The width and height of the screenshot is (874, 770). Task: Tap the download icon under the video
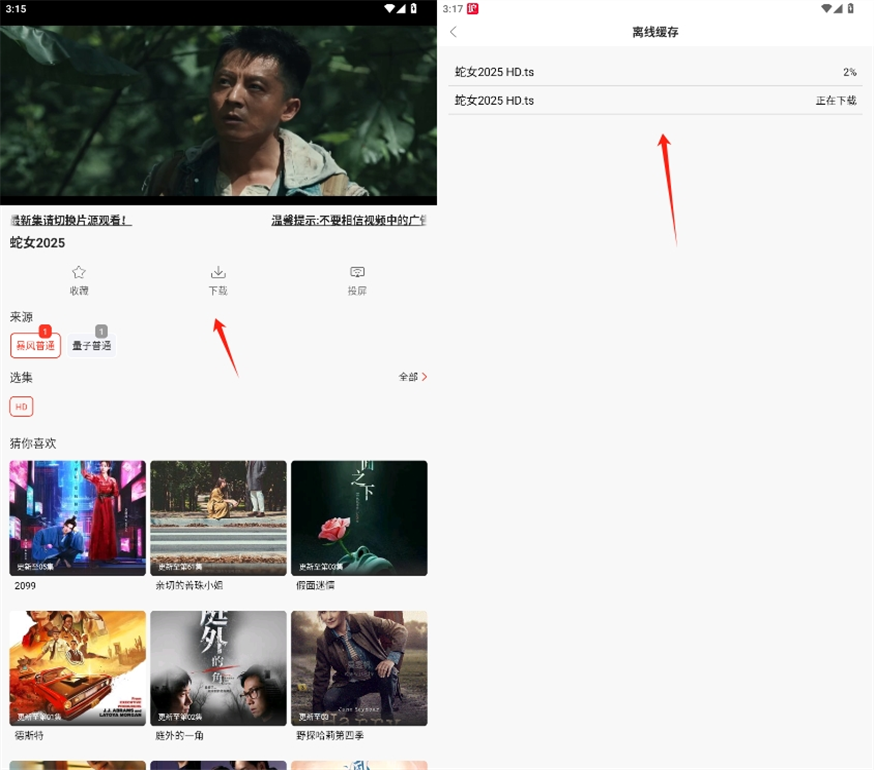218,272
